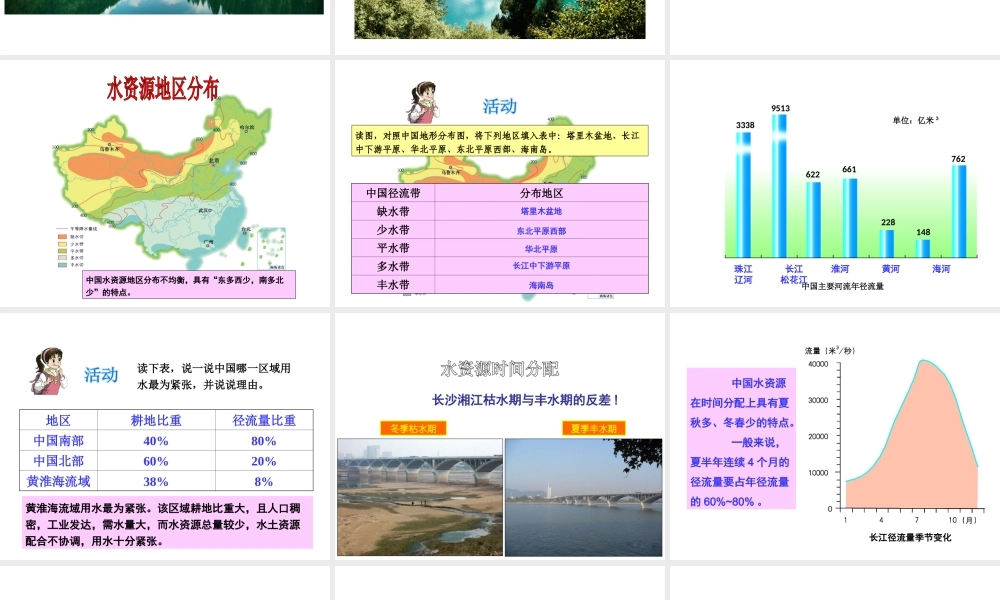The image size is (1000, 600).
Task: Click the 40% cell for 中国南部
Action: coord(156,441)
